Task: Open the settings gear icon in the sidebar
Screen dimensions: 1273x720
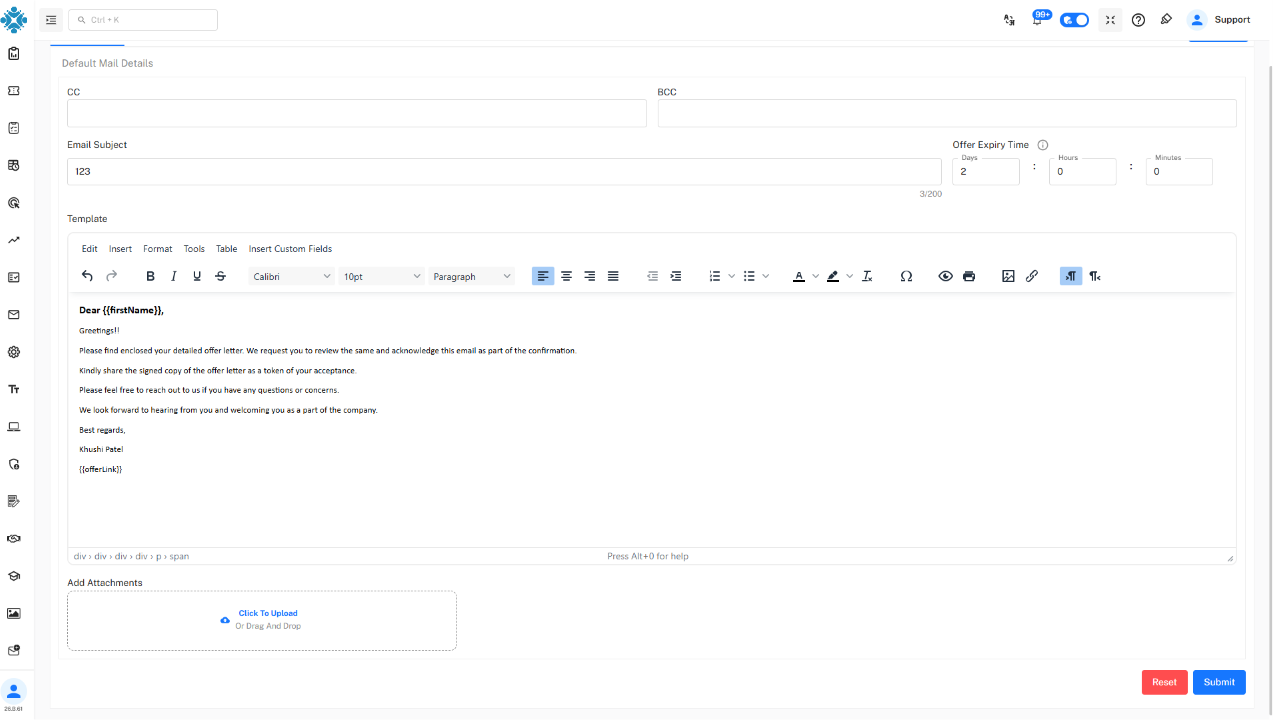Action: 14,352
